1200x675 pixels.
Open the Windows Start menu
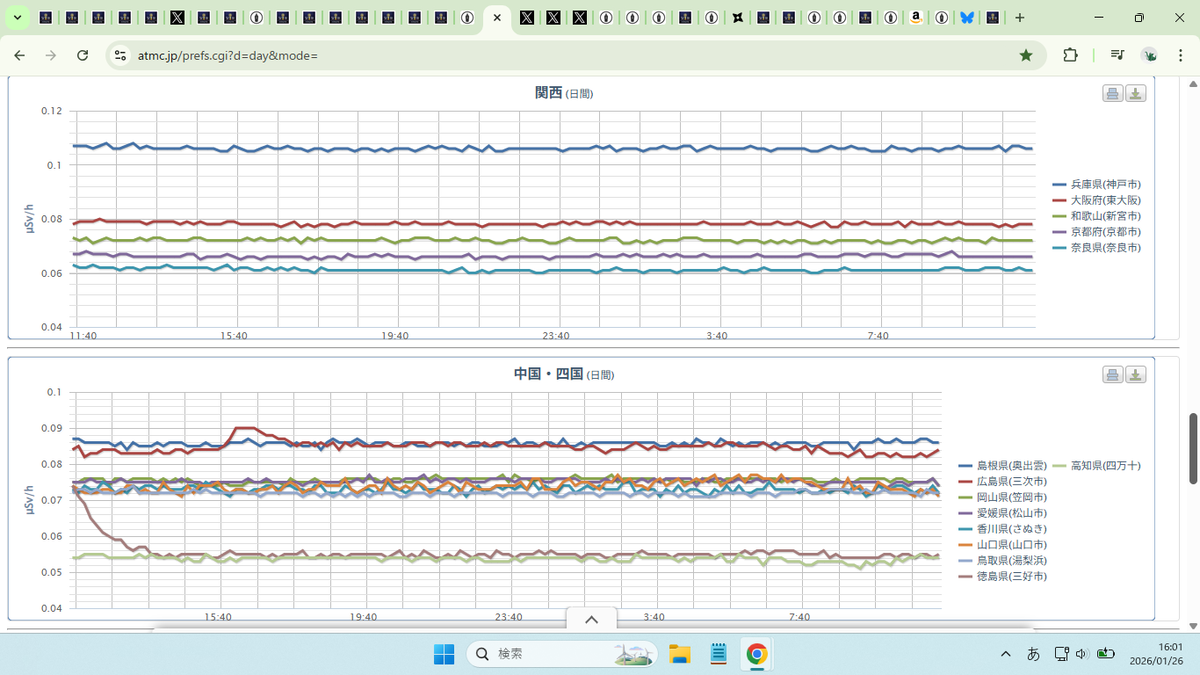(444, 654)
